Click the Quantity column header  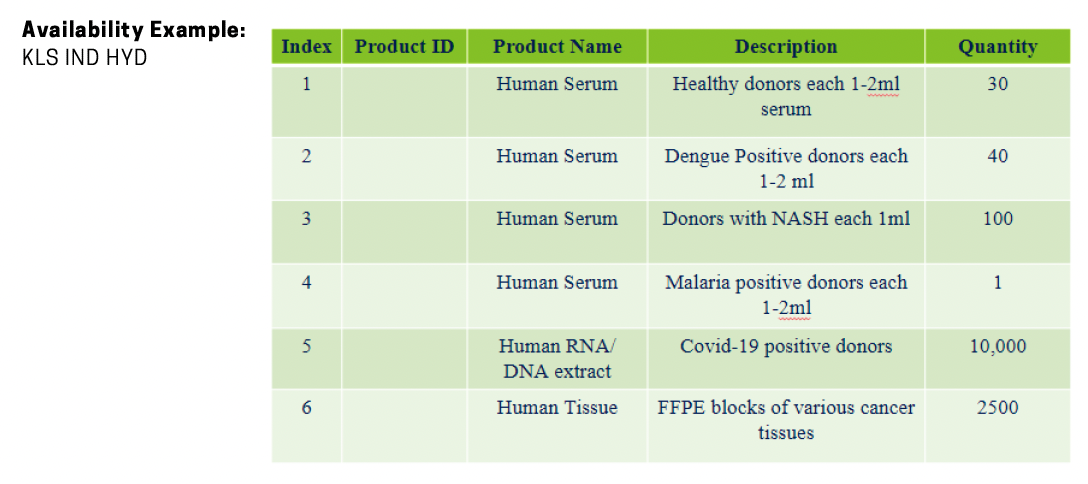tap(997, 47)
